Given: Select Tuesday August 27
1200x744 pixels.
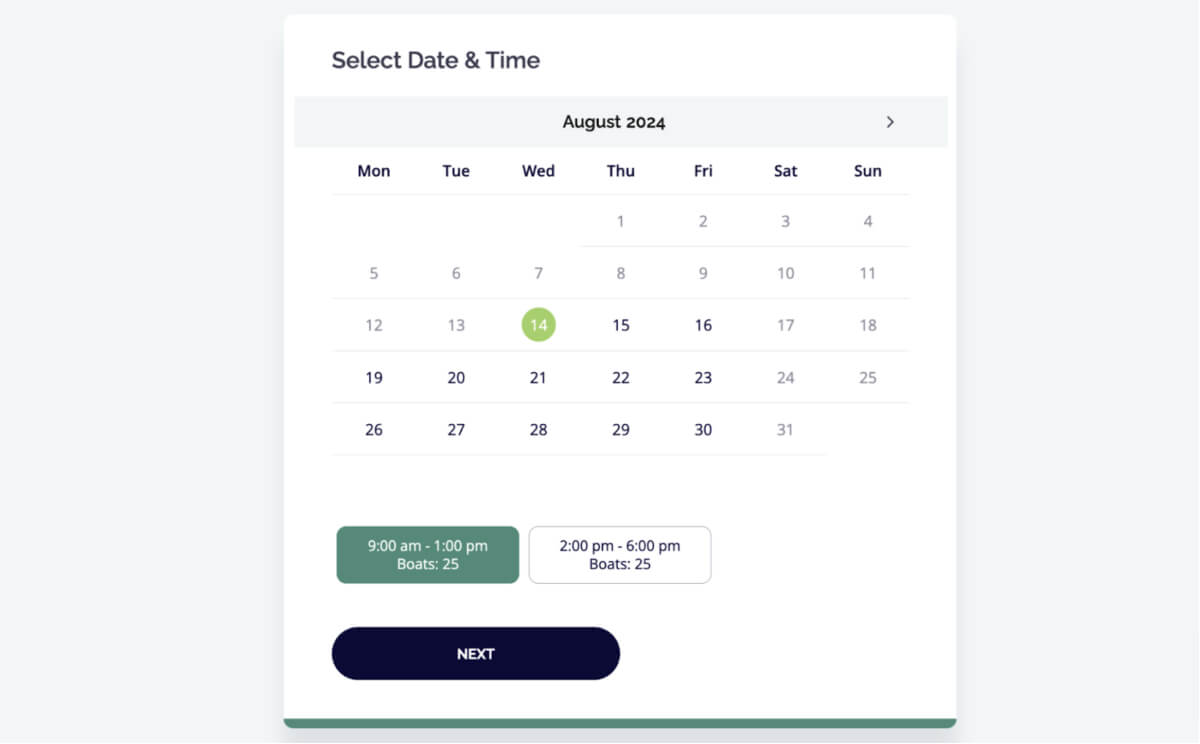Looking at the screenshot, I should tap(456, 429).
